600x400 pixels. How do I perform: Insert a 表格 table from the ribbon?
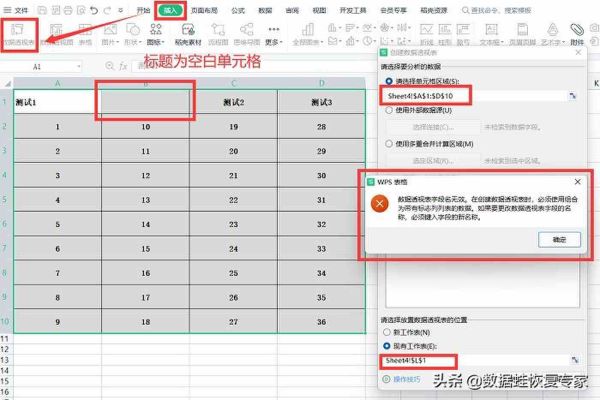click(x=85, y=34)
